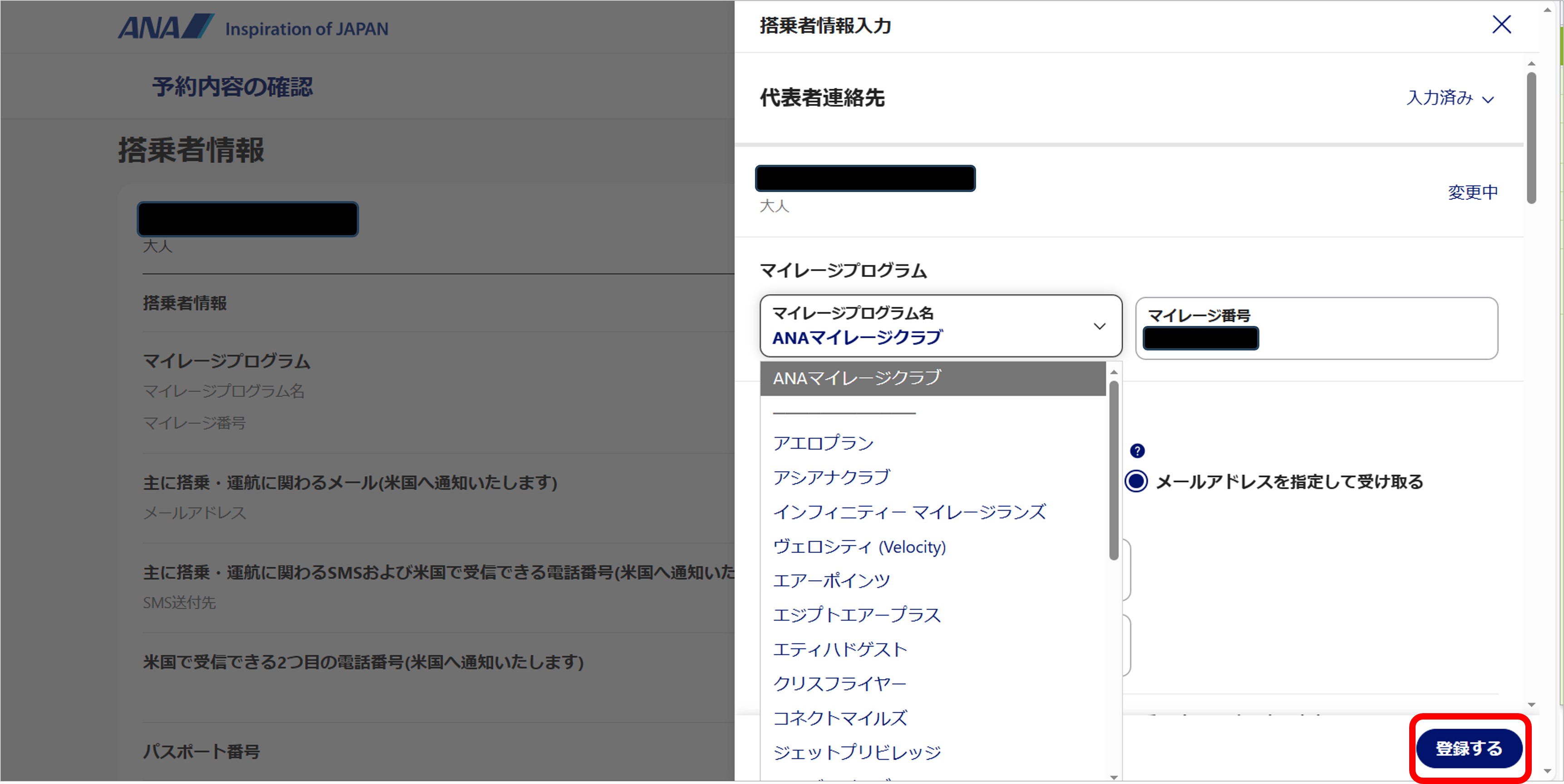
Task: Select ANAマイレージクラブ from the list
Action: click(856, 378)
